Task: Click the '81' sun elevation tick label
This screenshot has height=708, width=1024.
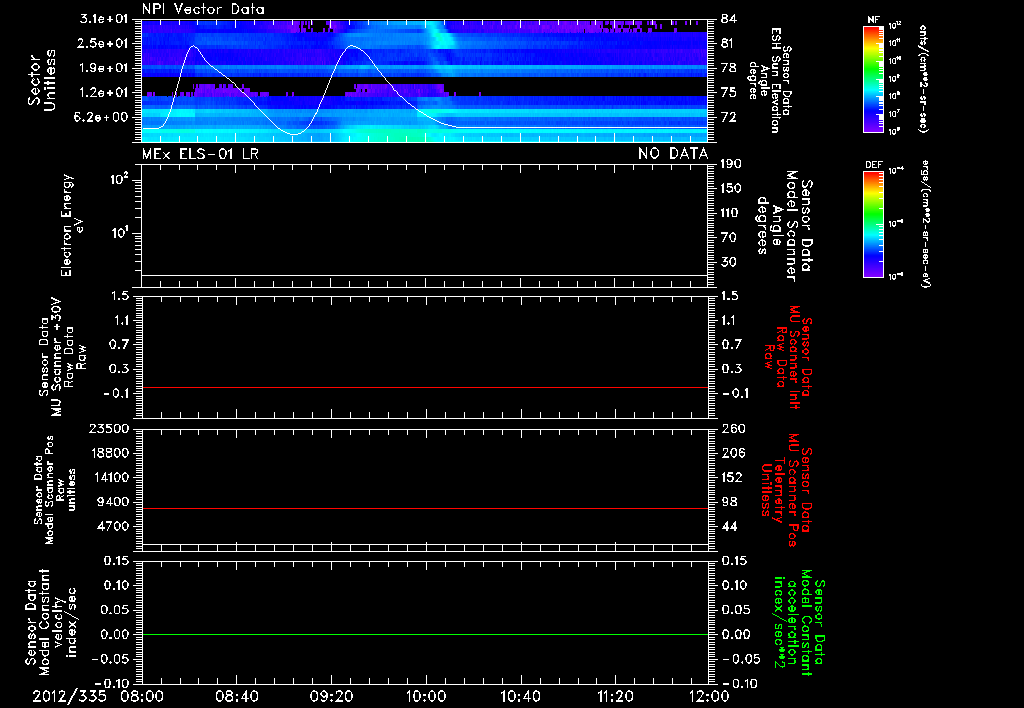Action: click(x=728, y=43)
